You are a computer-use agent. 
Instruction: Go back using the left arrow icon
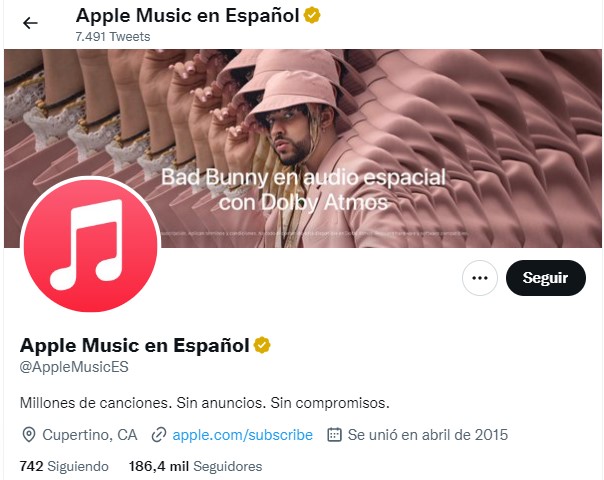(x=30, y=23)
